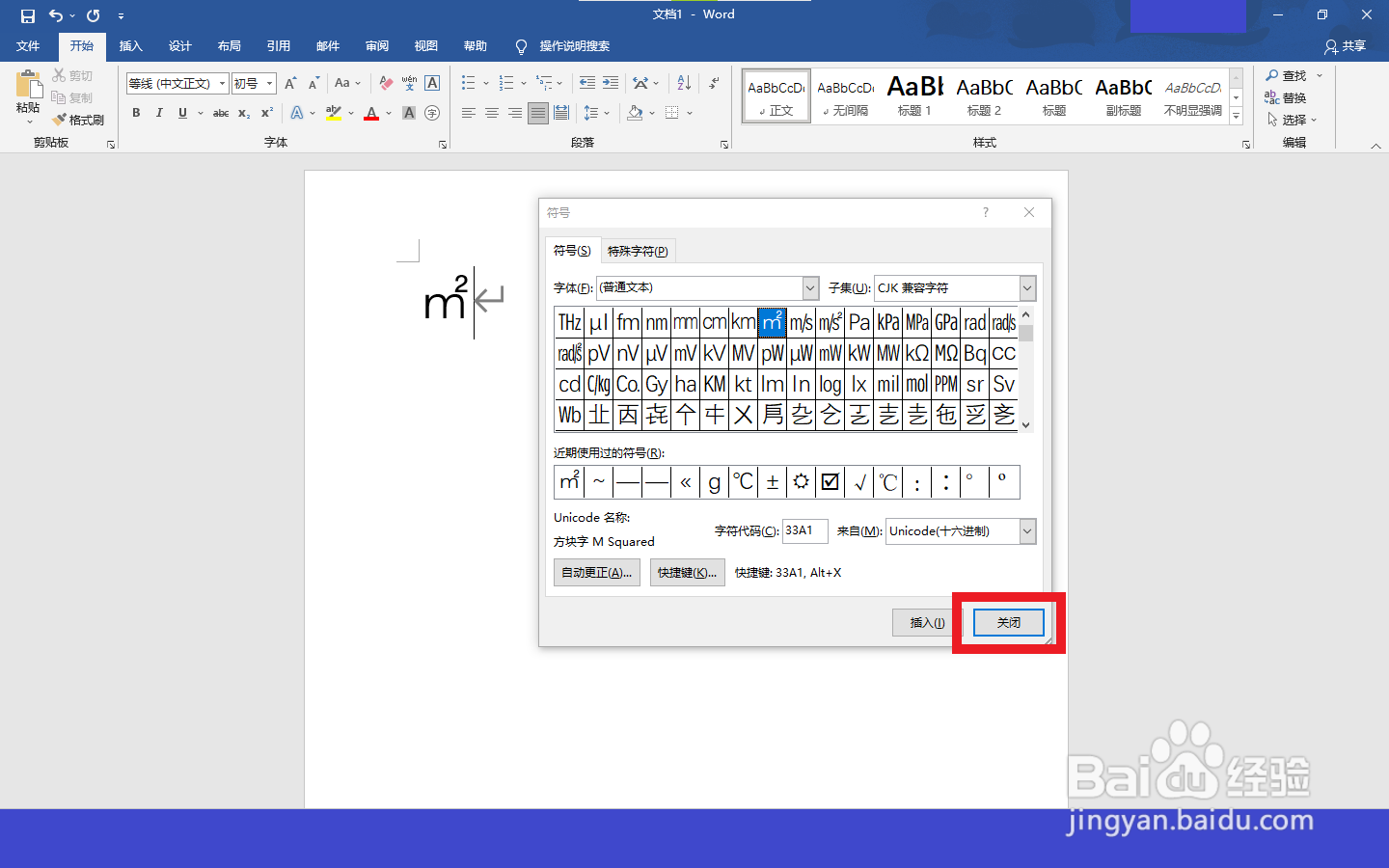This screenshot has height=868, width=1389.
Task: Click the Increase Indent icon
Action: tap(611, 83)
